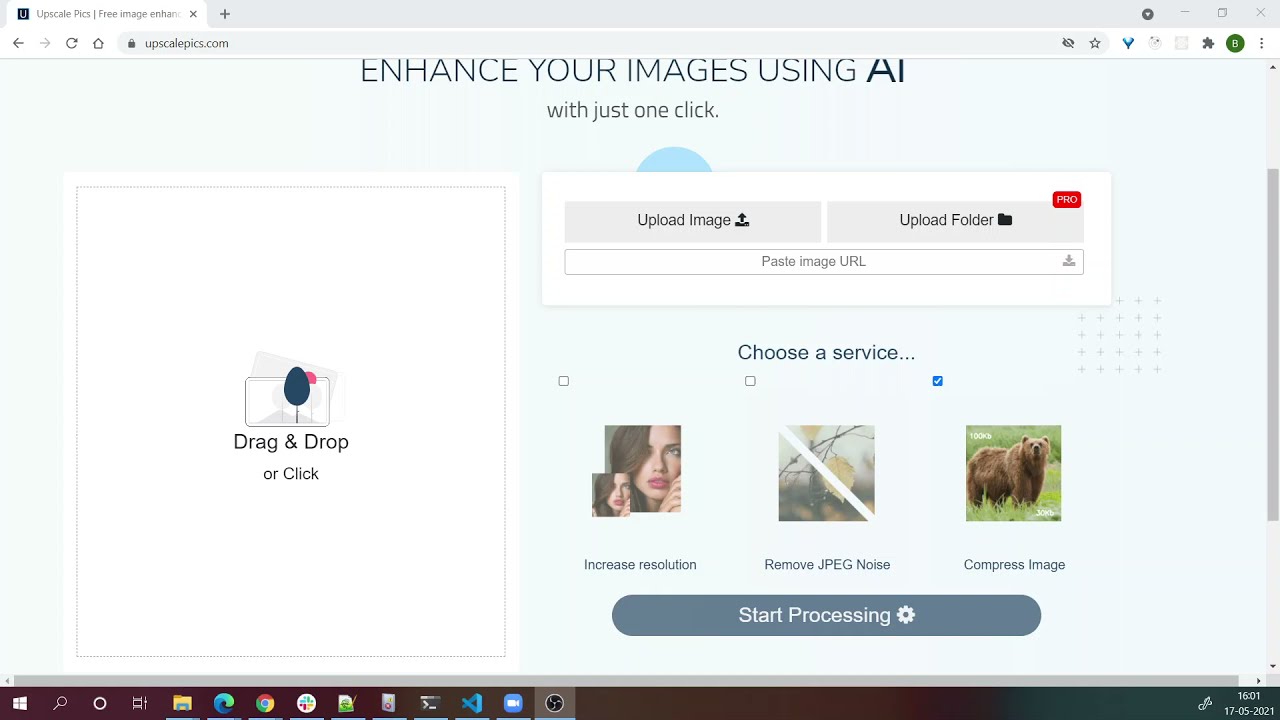The height and width of the screenshot is (720, 1280).
Task: Click the blue V-shaped extension icon
Action: (1128, 43)
